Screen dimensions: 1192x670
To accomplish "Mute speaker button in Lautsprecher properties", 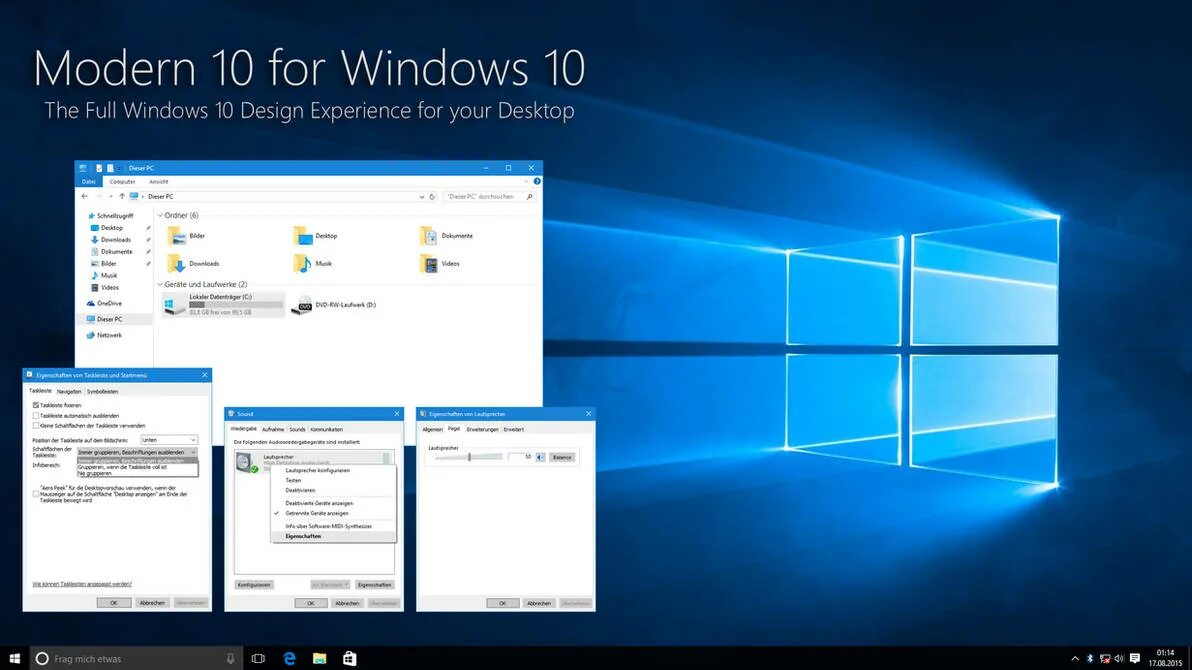I will [x=541, y=457].
